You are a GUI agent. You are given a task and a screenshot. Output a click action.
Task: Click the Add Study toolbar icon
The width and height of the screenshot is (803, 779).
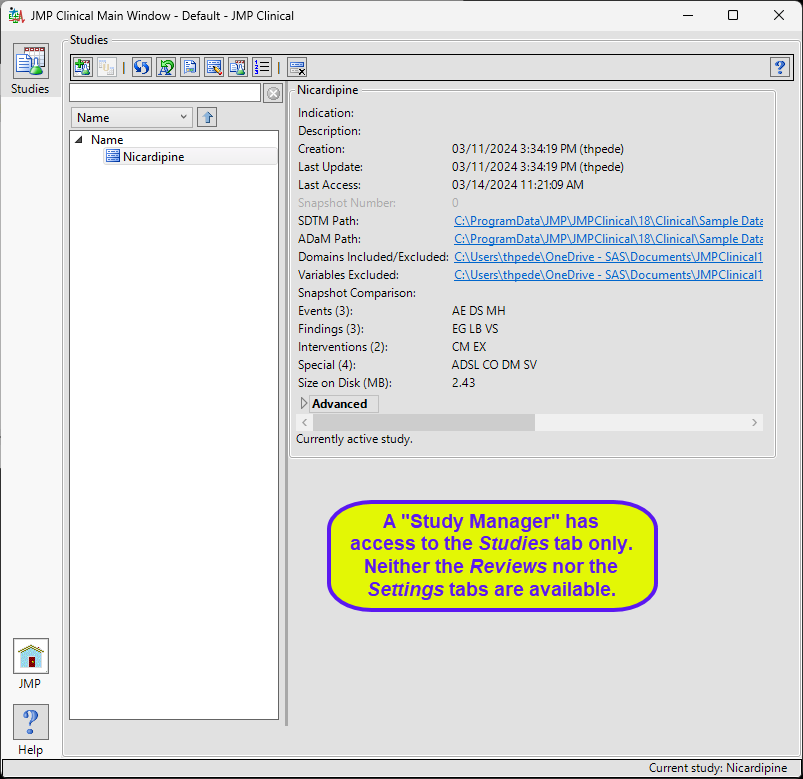click(83, 67)
